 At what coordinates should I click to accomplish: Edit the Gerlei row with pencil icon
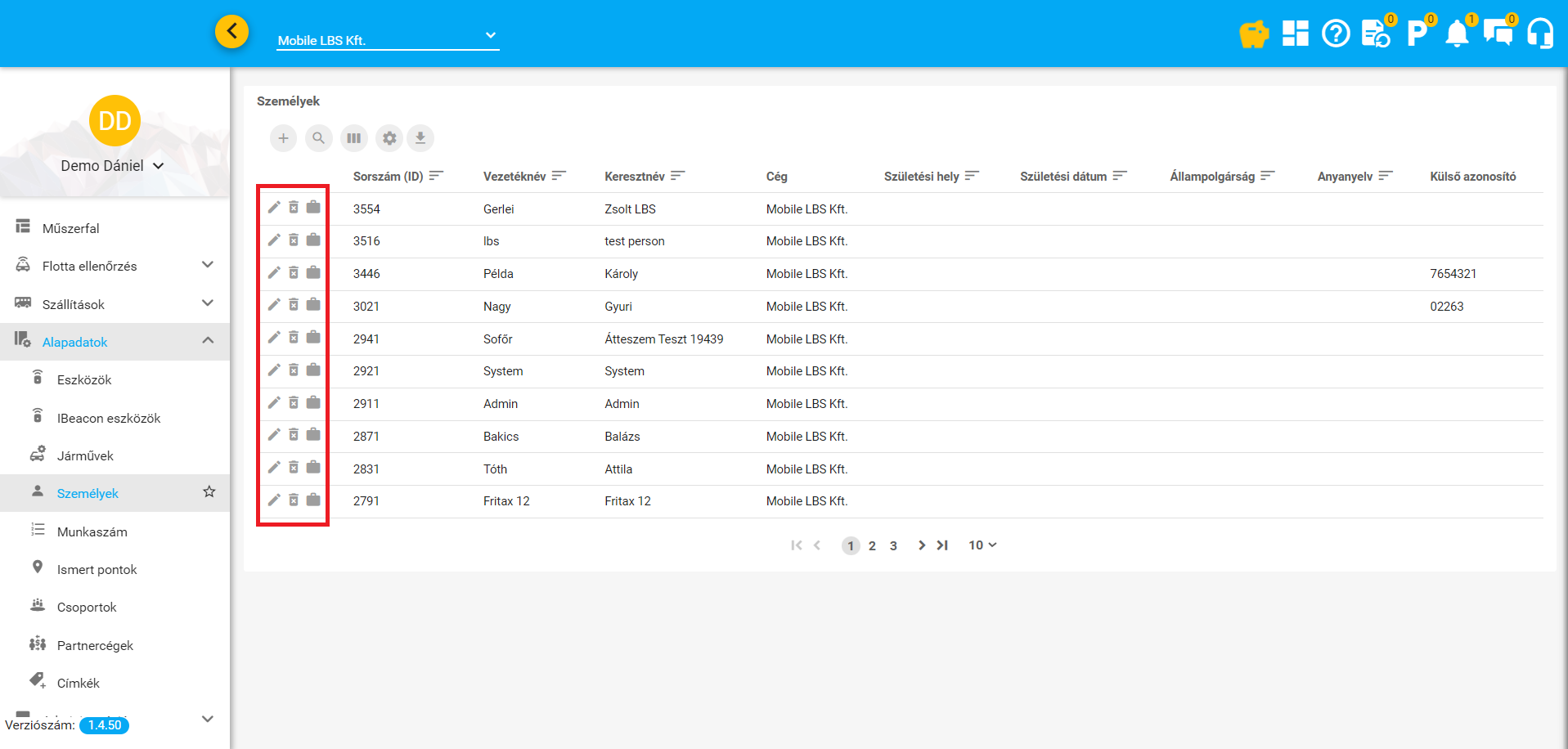coord(274,208)
